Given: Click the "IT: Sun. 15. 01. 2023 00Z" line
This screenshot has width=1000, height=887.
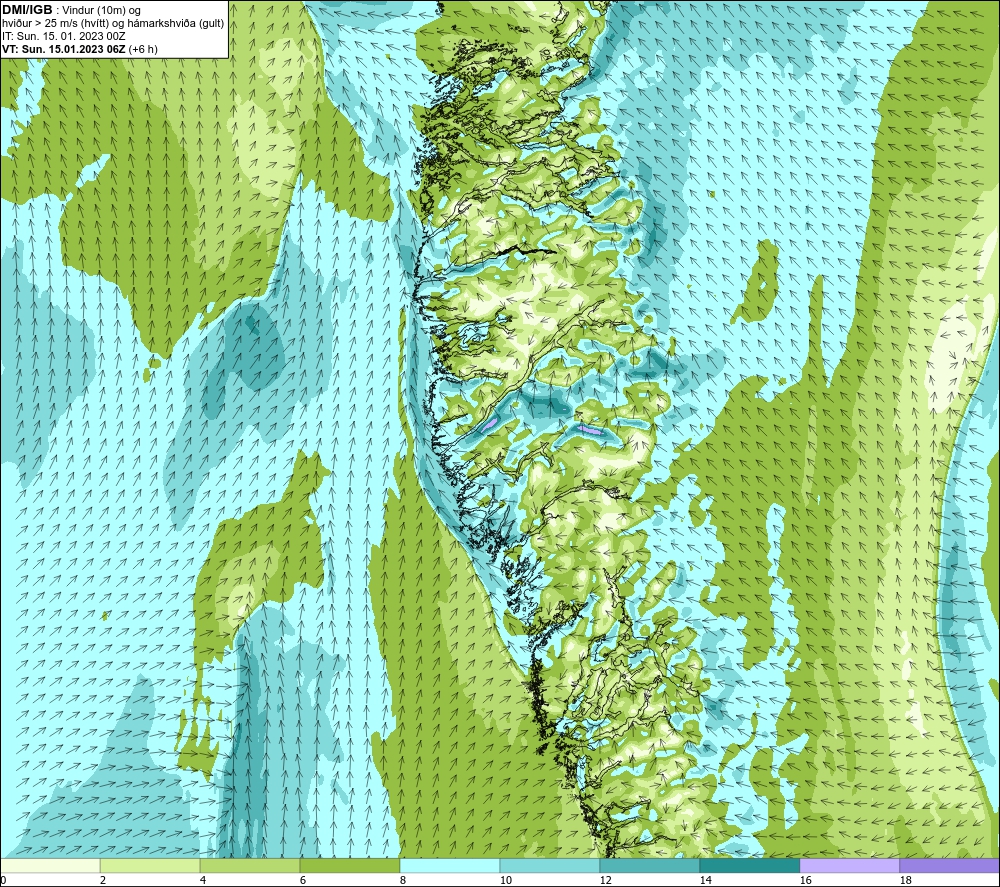Looking at the screenshot, I should (x=64, y=36).
